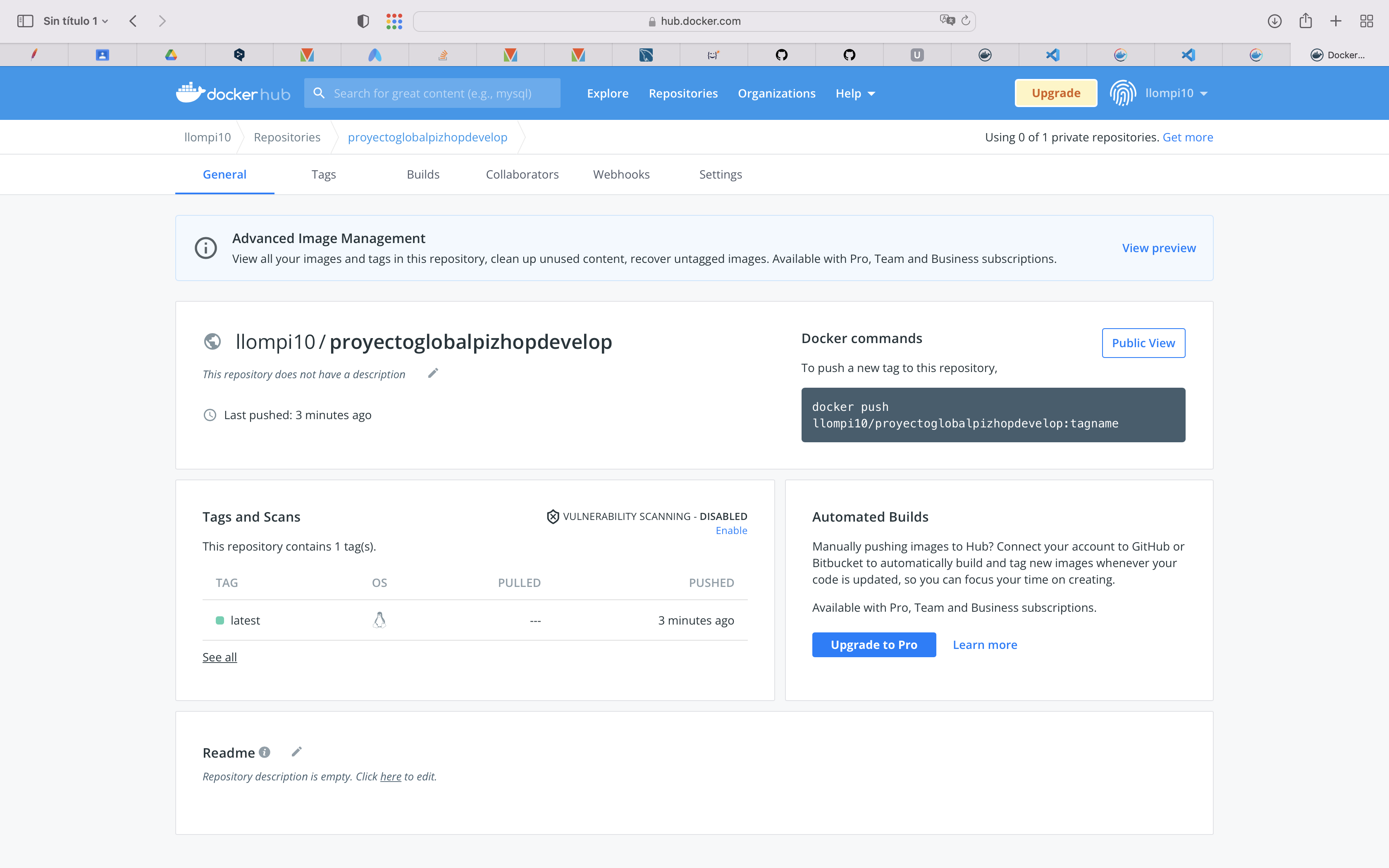This screenshot has height=868, width=1389.
Task: Toggle the browser sidebar panel
Action: pos(25,21)
